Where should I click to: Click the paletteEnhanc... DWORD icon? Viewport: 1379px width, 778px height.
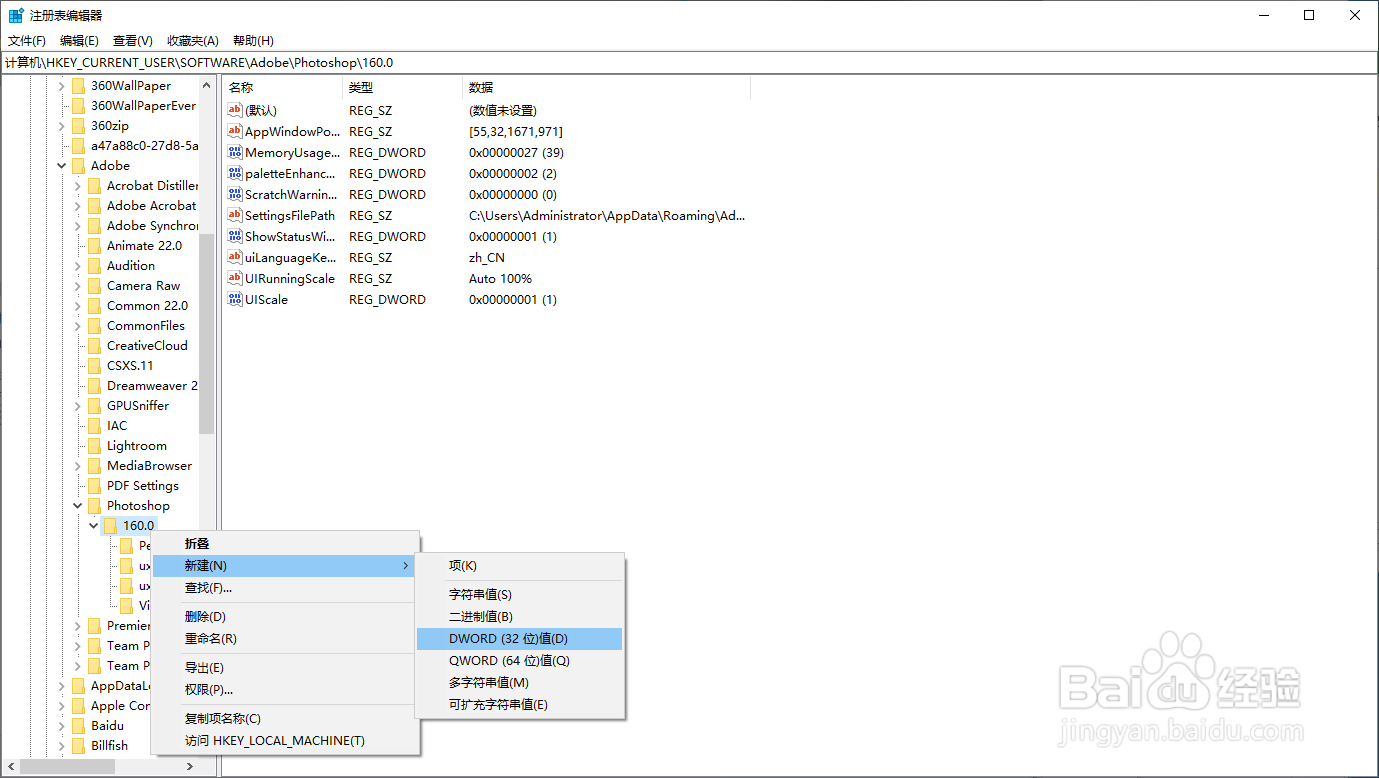coord(235,173)
